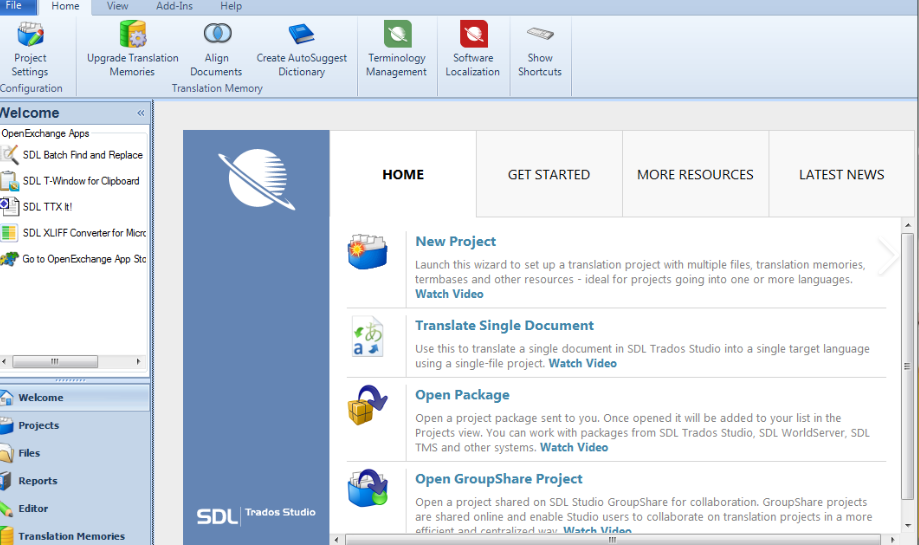
Task: Open Align Documents tool
Action: point(216,50)
